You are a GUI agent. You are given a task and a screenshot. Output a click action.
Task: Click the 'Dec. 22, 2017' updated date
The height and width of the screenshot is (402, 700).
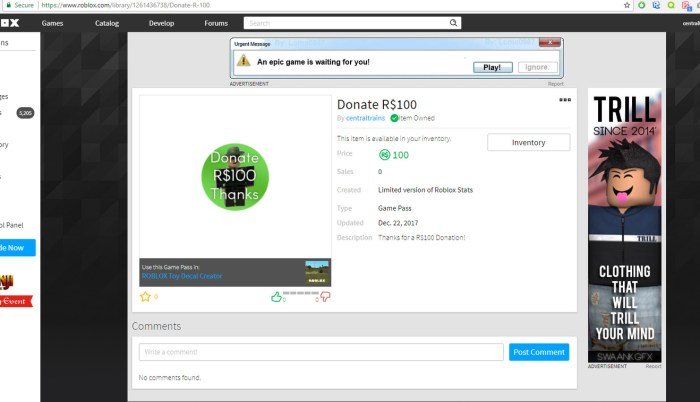pos(398,223)
